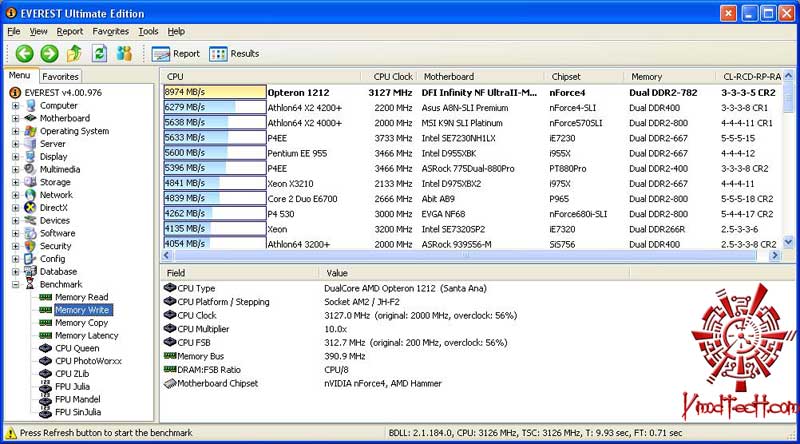The image size is (800, 444).
Task: Select the Benchmark hourglass item
Action: pos(30,284)
